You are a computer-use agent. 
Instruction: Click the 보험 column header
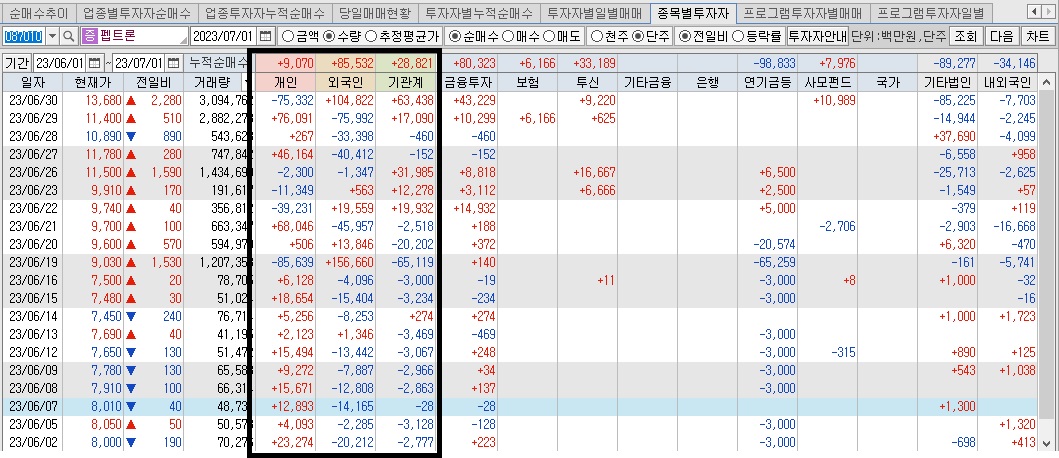(x=528, y=82)
